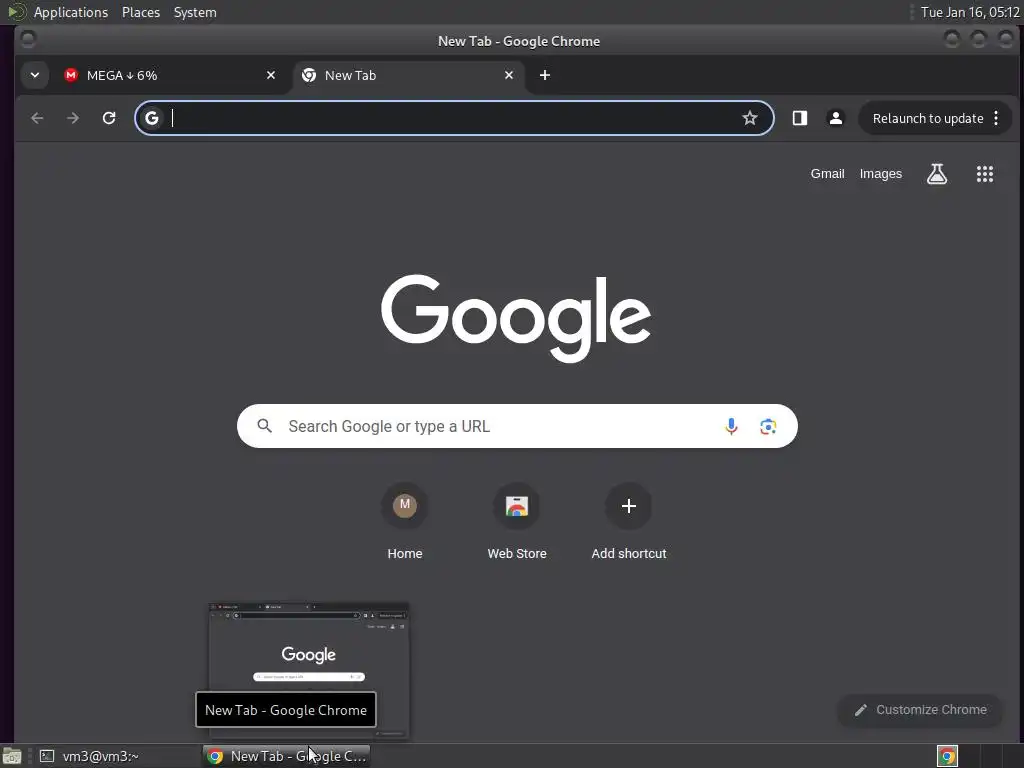Open the Chrome three-dot menu
This screenshot has height=768, width=1024.
coord(996,118)
